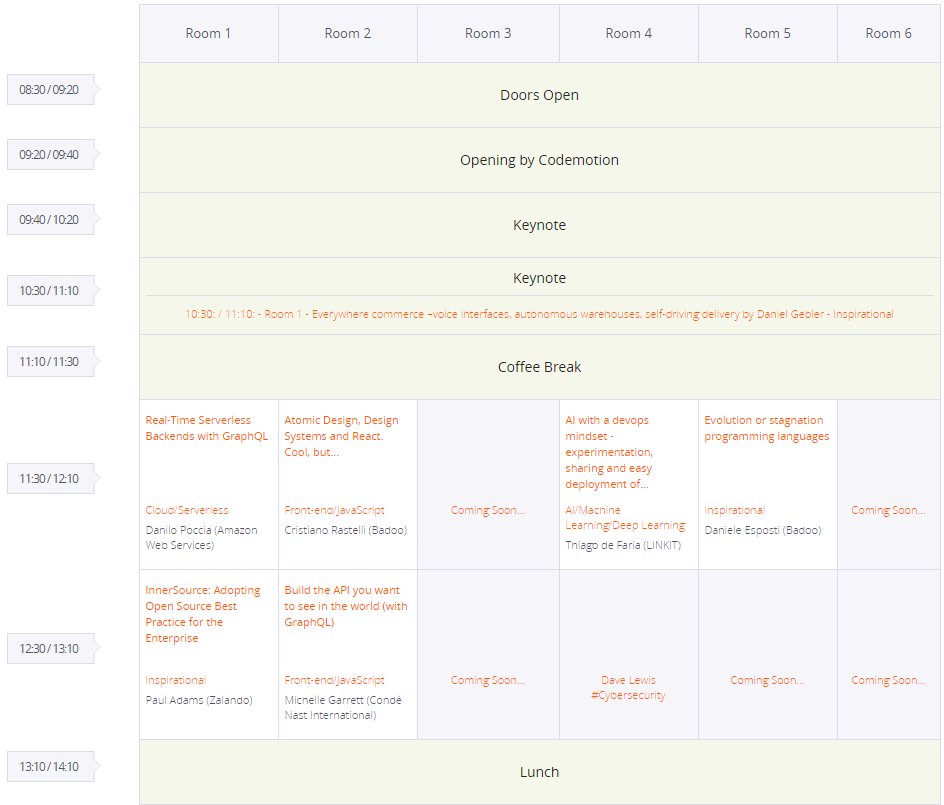Screen dimensions: 944x805
Task: Select the Lunch row
Action: [x=539, y=772]
